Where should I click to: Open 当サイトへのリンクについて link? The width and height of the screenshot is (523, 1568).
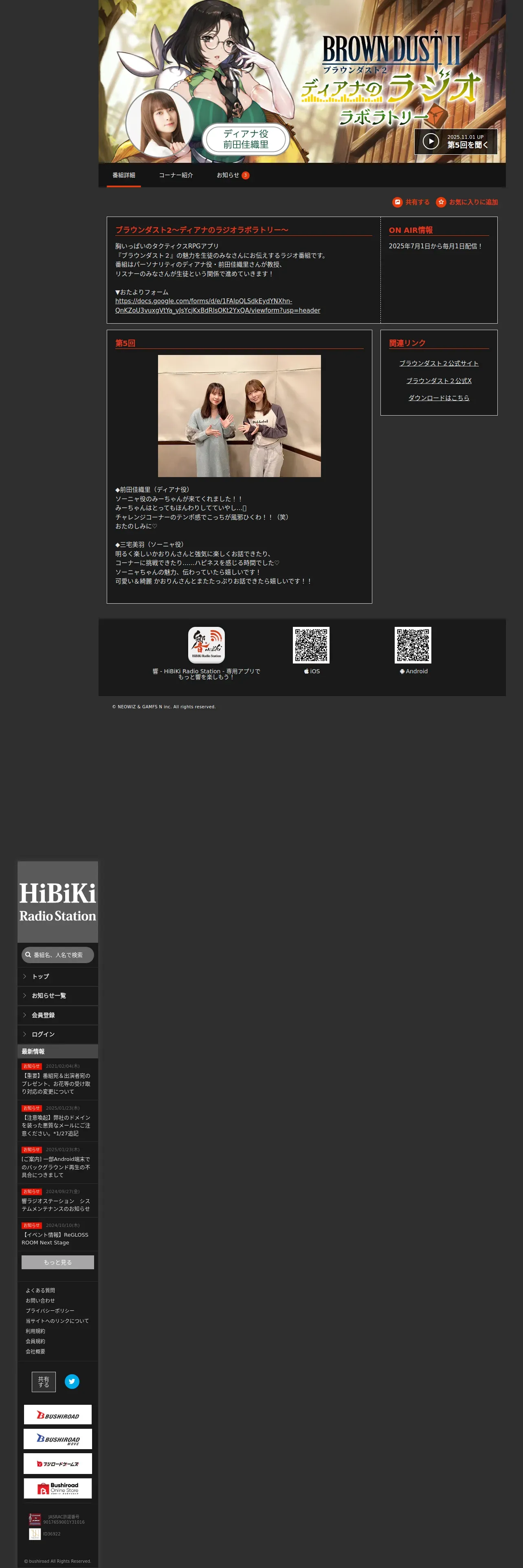tap(57, 1321)
